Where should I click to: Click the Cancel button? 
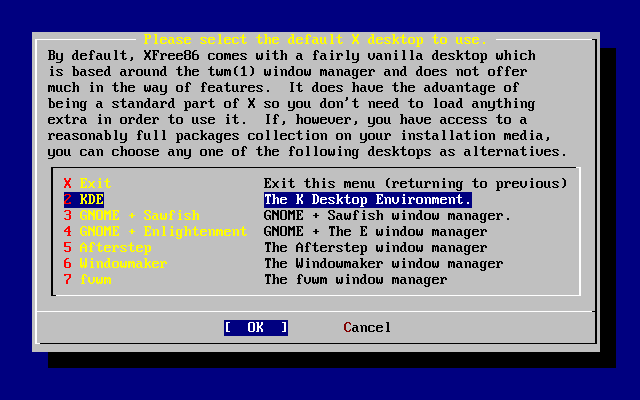(x=367, y=328)
